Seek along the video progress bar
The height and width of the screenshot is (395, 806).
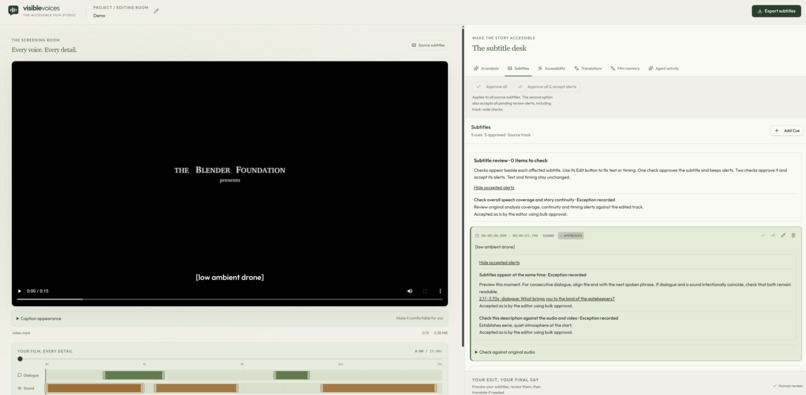[x=230, y=299]
